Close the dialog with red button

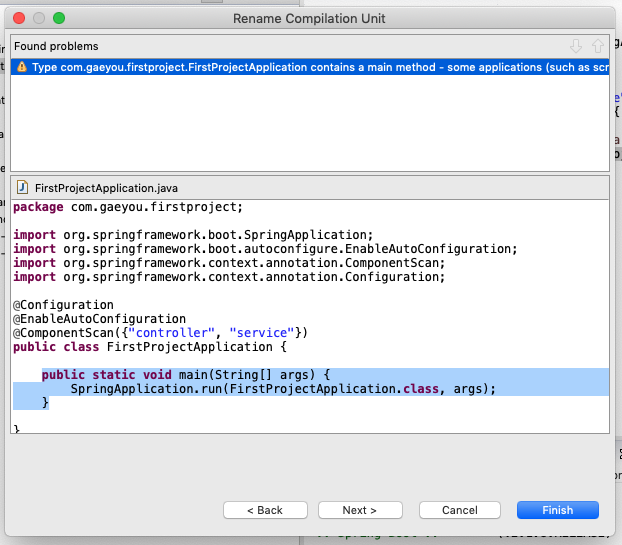click(x=19, y=18)
